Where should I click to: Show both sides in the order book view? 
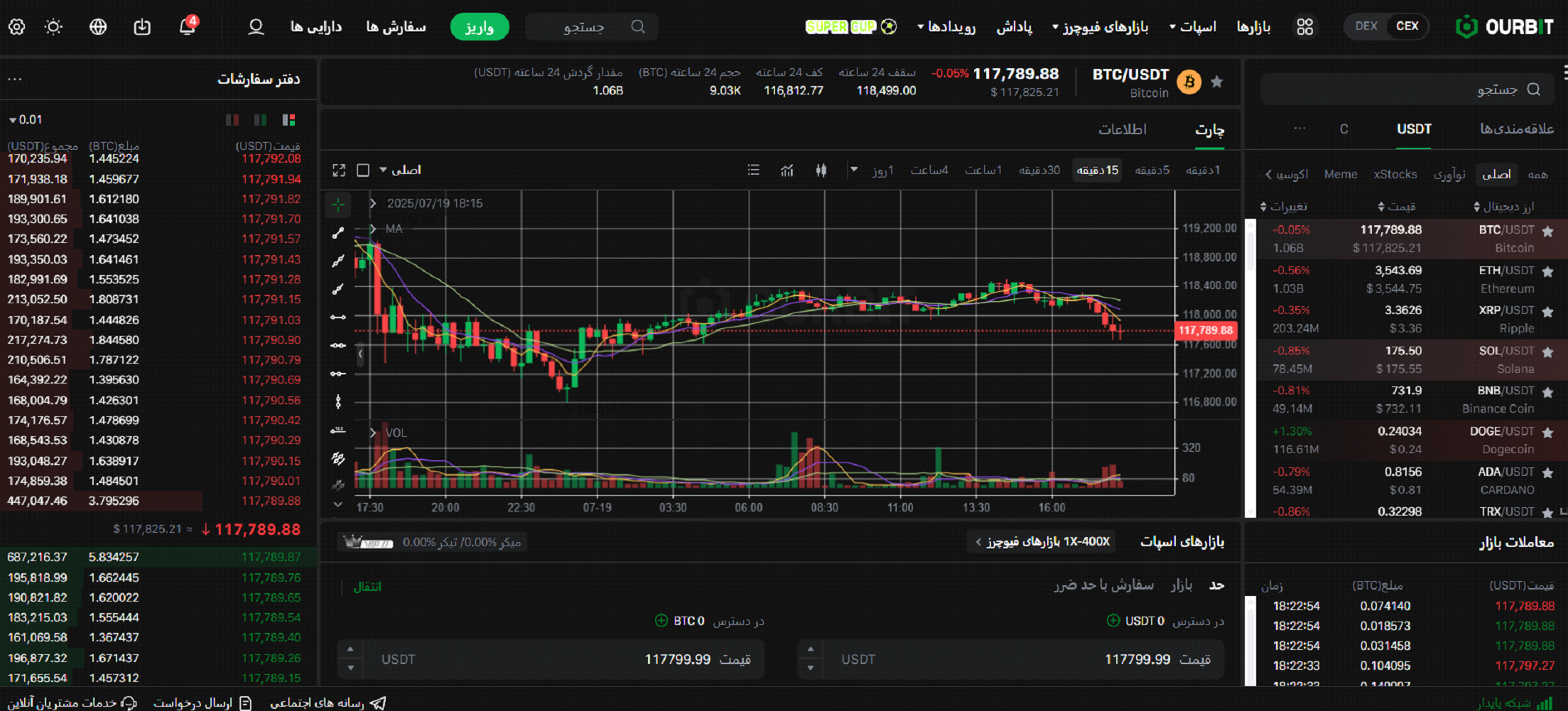click(x=288, y=120)
